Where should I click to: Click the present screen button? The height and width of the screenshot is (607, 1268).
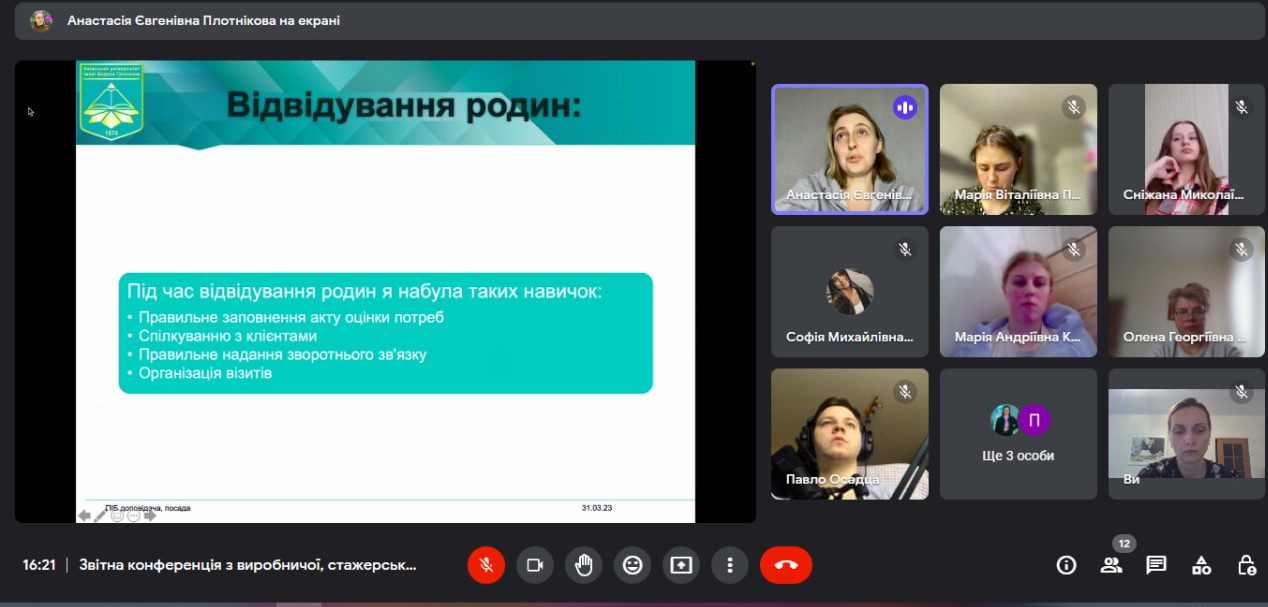click(x=681, y=565)
